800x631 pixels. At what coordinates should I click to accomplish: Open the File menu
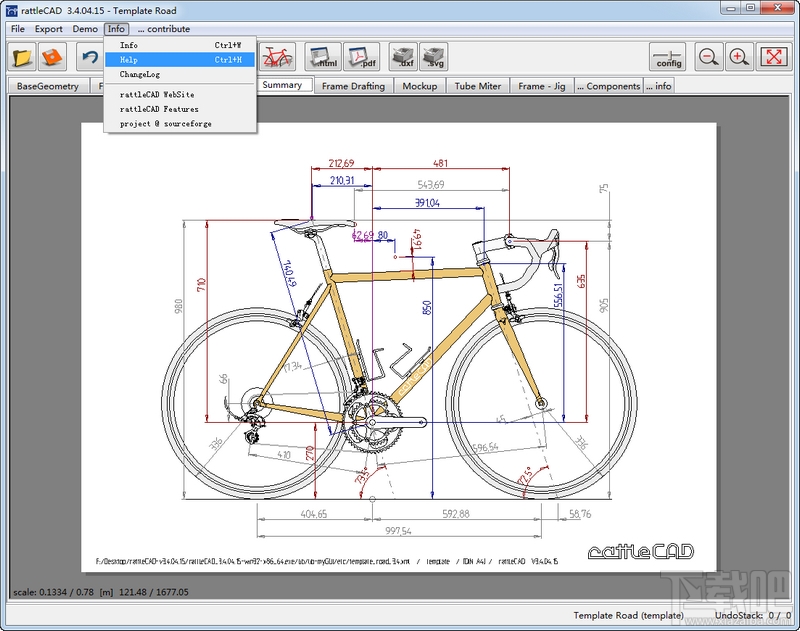pyautogui.click(x=18, y=29)
